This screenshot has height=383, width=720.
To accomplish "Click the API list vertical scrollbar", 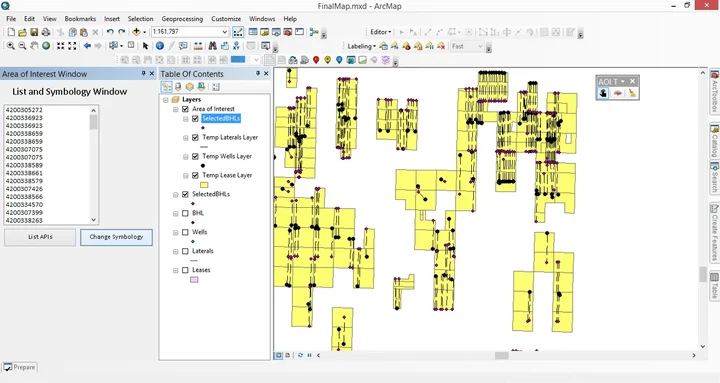I will click(x=94, y=165).
